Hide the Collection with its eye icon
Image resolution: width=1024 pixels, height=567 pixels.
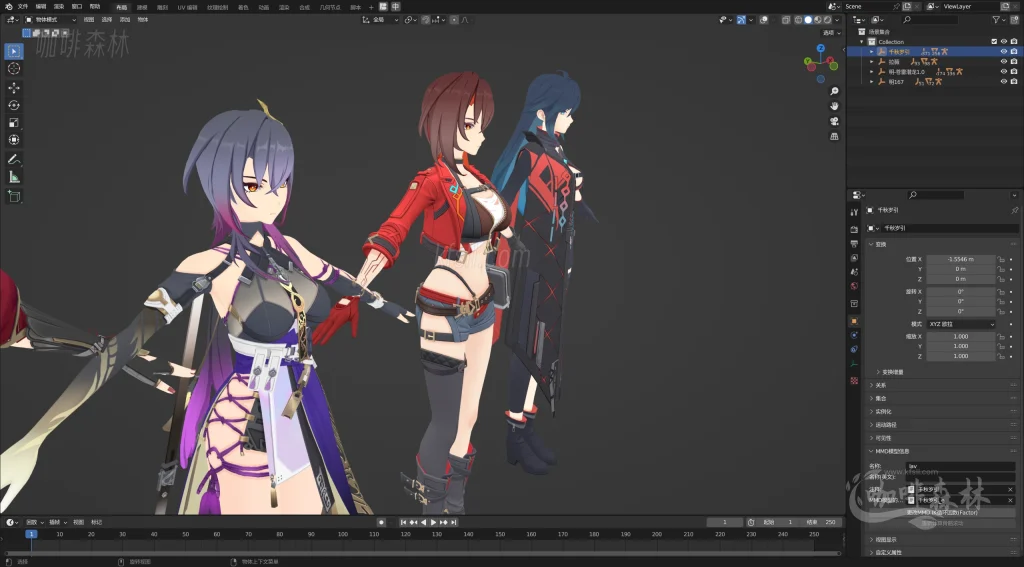click(x=1004, y=42)
